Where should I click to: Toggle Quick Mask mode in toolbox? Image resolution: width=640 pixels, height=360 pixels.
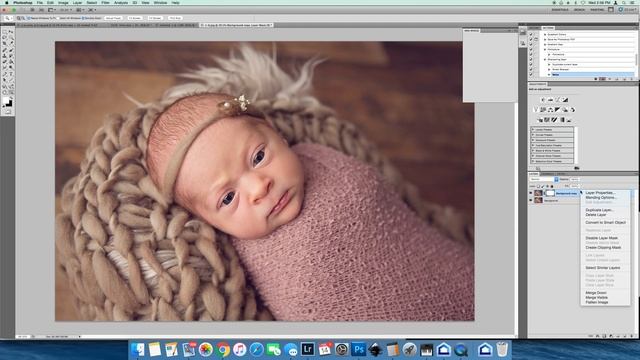coord(7,112)
